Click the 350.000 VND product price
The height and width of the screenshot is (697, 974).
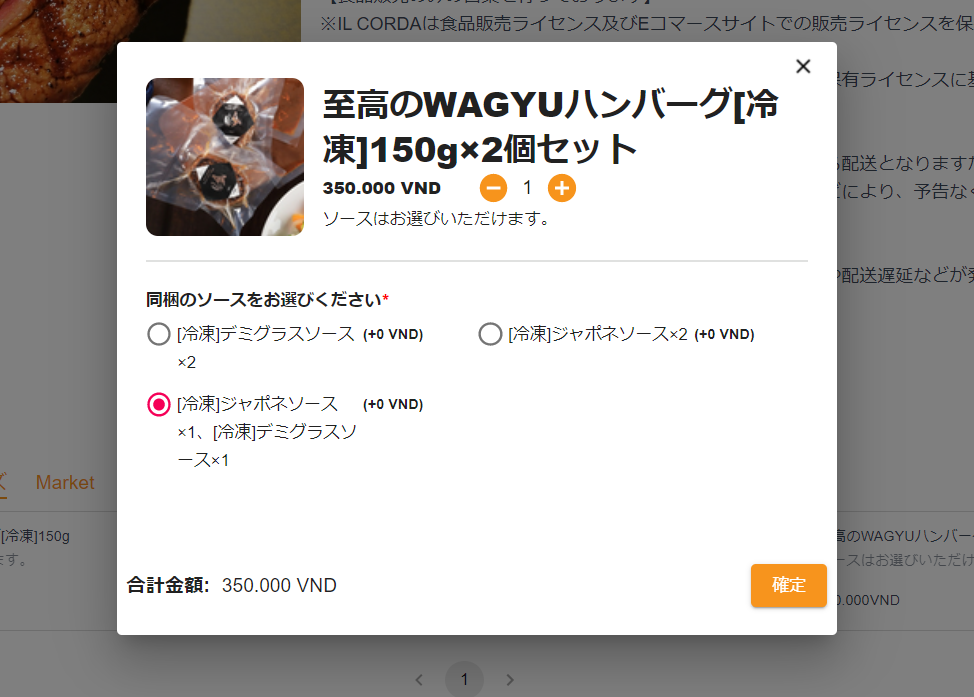[381, 188]
